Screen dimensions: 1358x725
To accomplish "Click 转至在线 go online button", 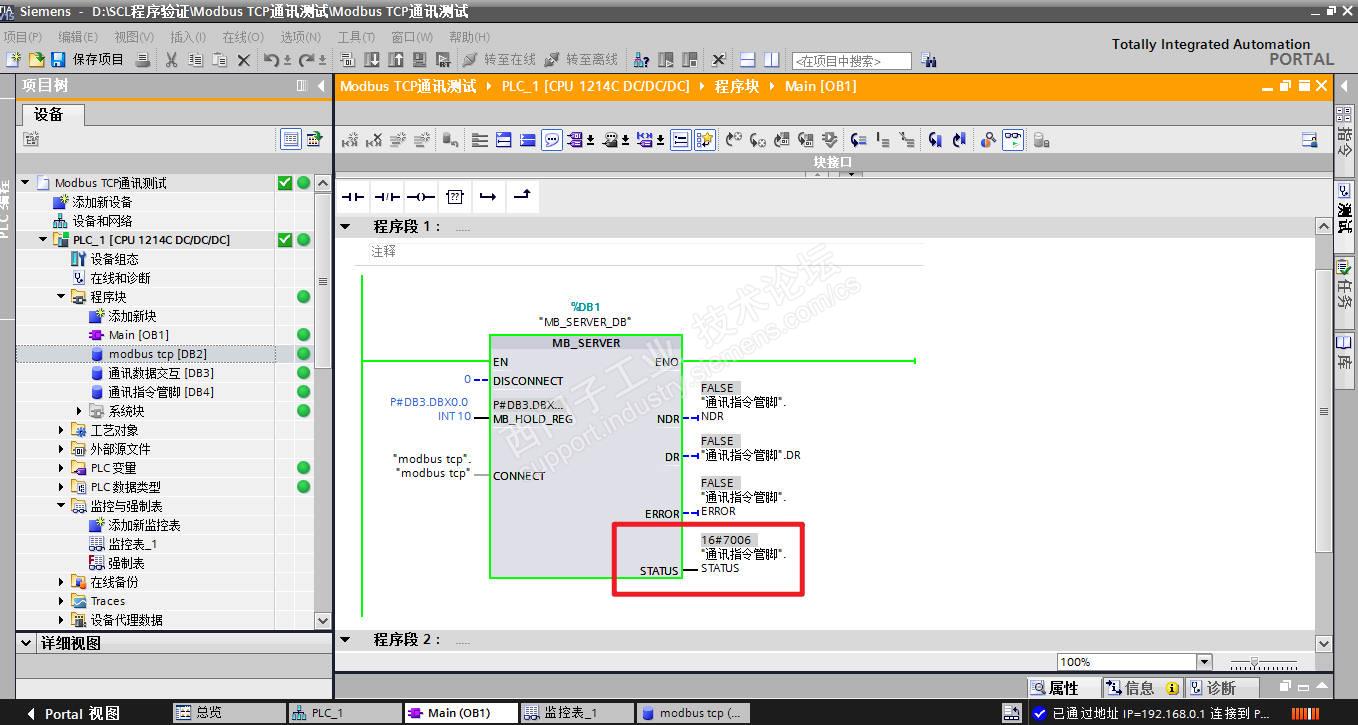I will [x=499, y=60].
